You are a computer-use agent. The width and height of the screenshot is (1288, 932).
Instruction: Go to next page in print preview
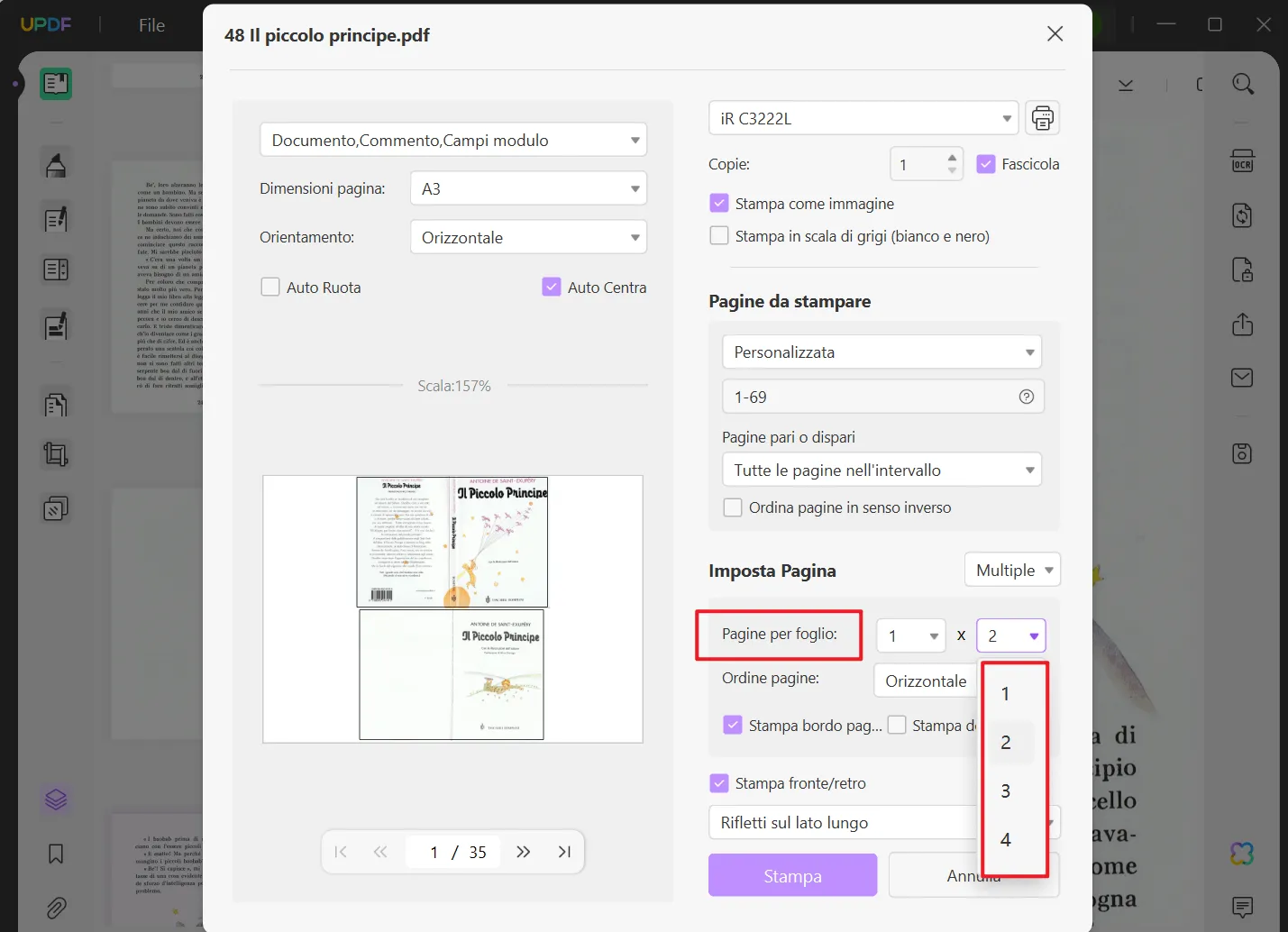click(x=524, y=852)
